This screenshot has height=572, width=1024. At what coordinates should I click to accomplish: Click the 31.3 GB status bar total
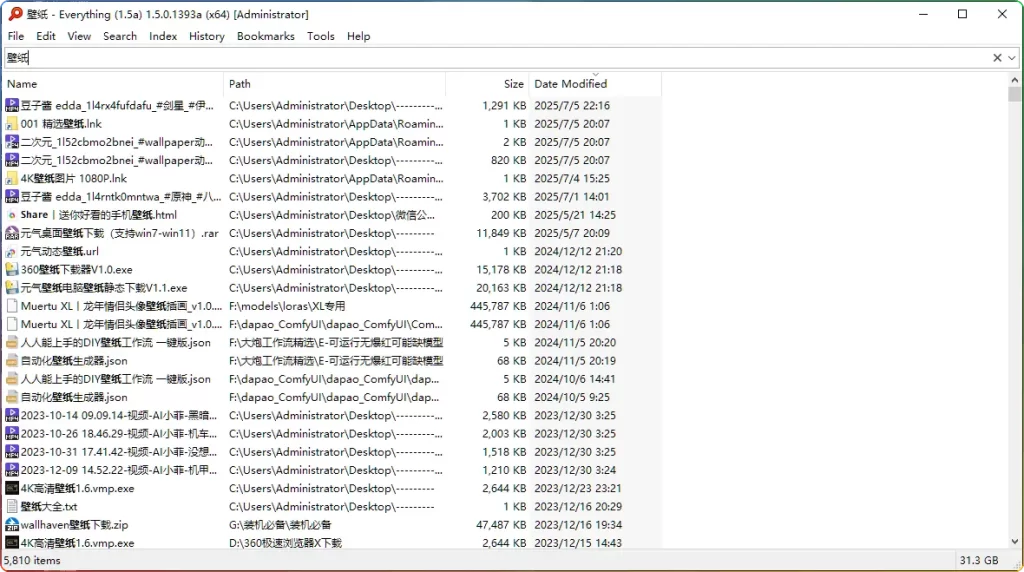tap(978, 560)
